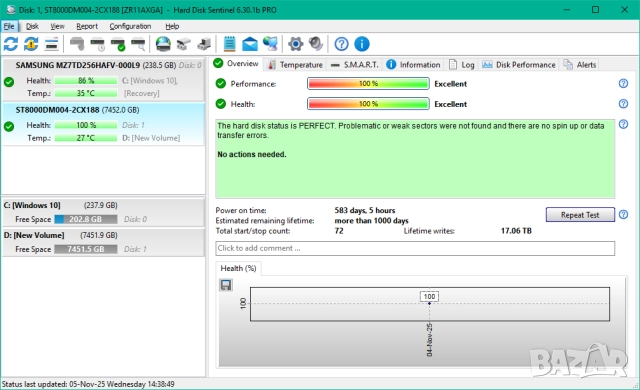The height and width of the screenshot is (390, 640).
Task: Click the blue notepad report toolbar icon
Action: pyautogui.click(x=229, y=44)
